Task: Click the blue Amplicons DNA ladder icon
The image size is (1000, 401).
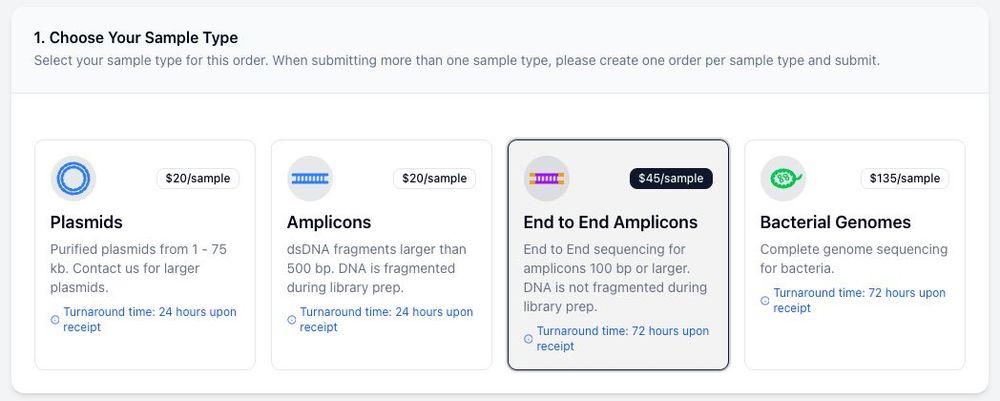Action: point(310,179)
